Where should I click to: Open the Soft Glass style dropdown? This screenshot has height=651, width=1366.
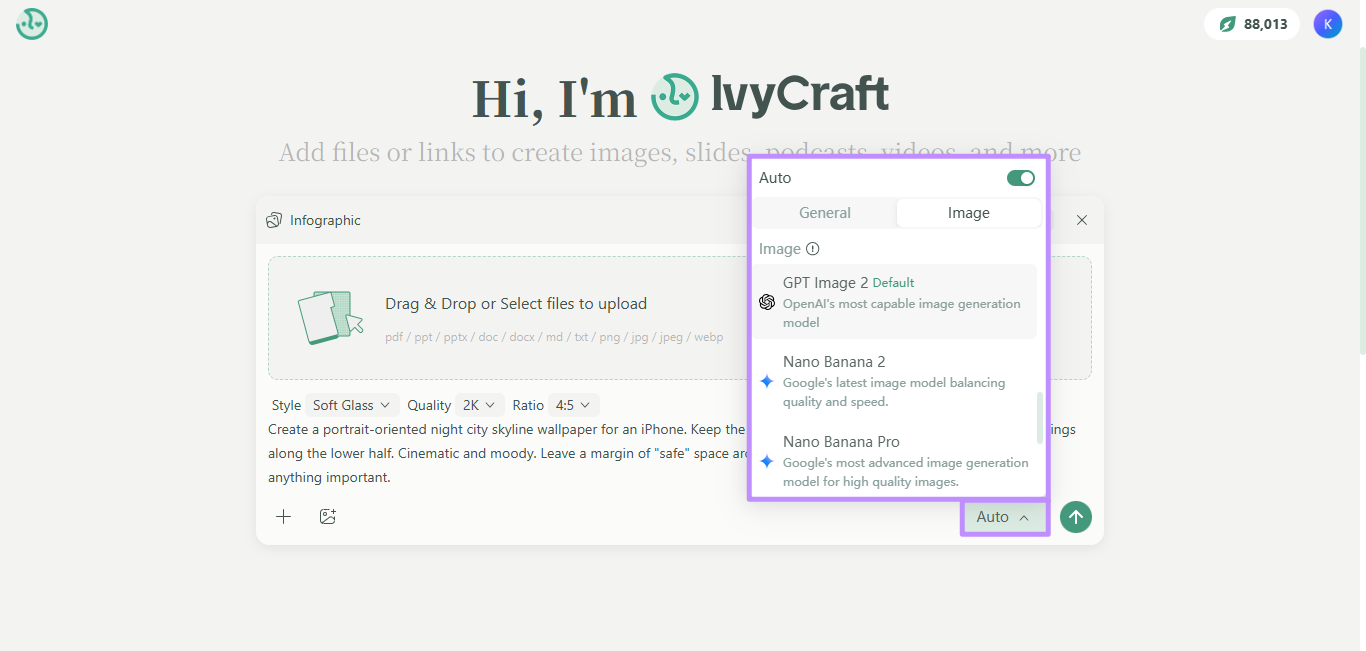[x=352, y=405]
